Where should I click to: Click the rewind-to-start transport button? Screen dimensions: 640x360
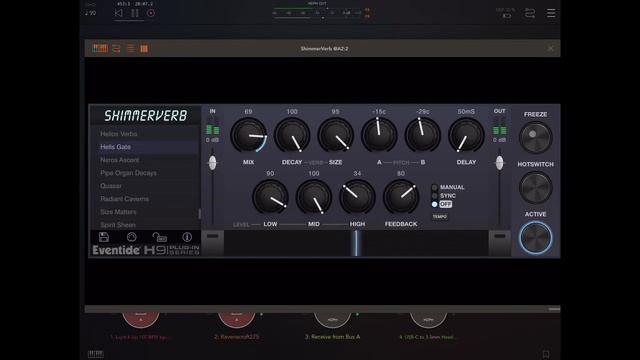coord(118,13)
